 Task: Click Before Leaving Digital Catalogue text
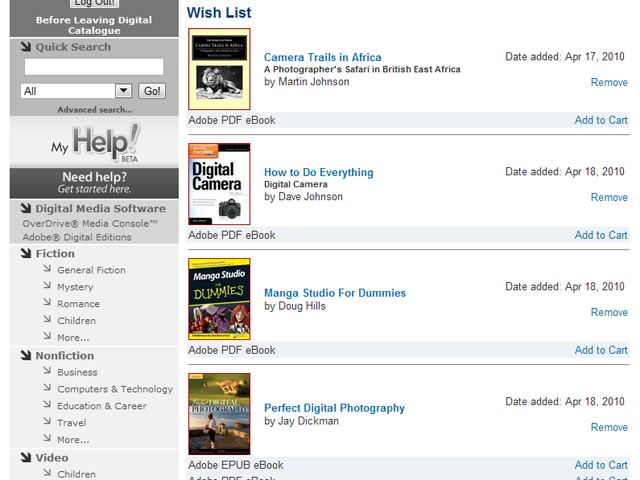click(94, 25)
